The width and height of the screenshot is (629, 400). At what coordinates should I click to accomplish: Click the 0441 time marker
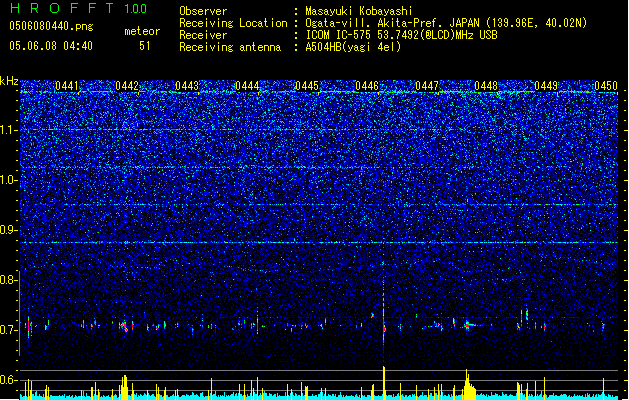click(67, 86)
